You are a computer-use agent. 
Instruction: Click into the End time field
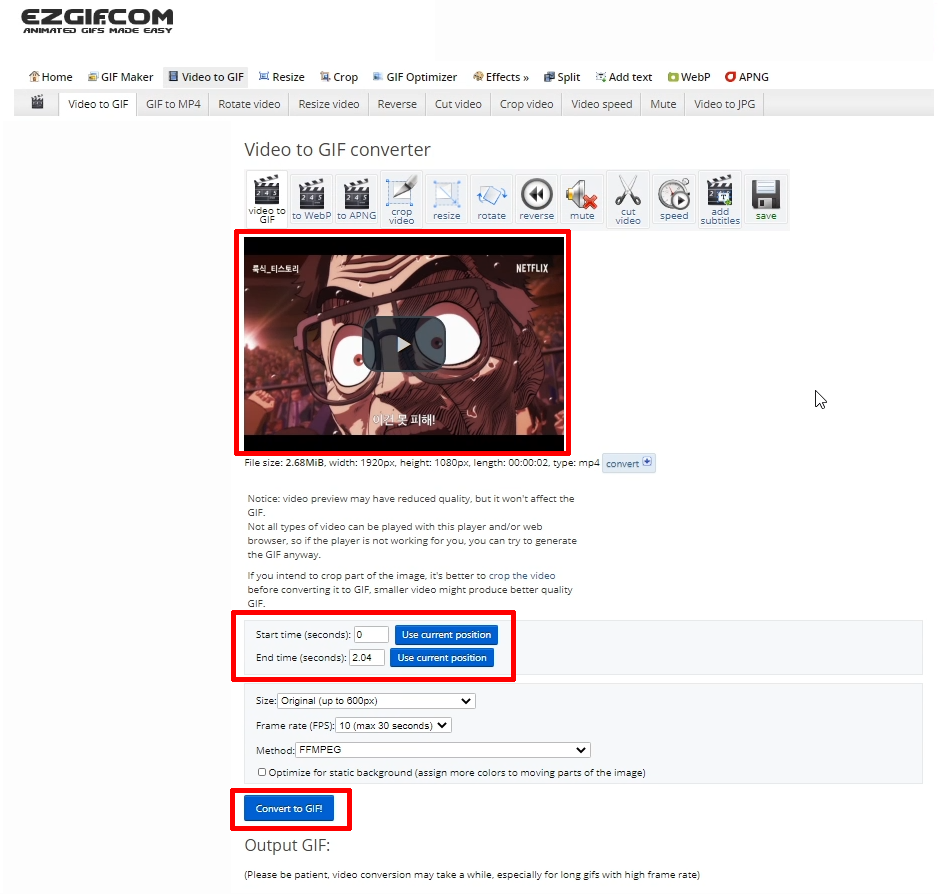pyautogui.click(x=367, y=658)
